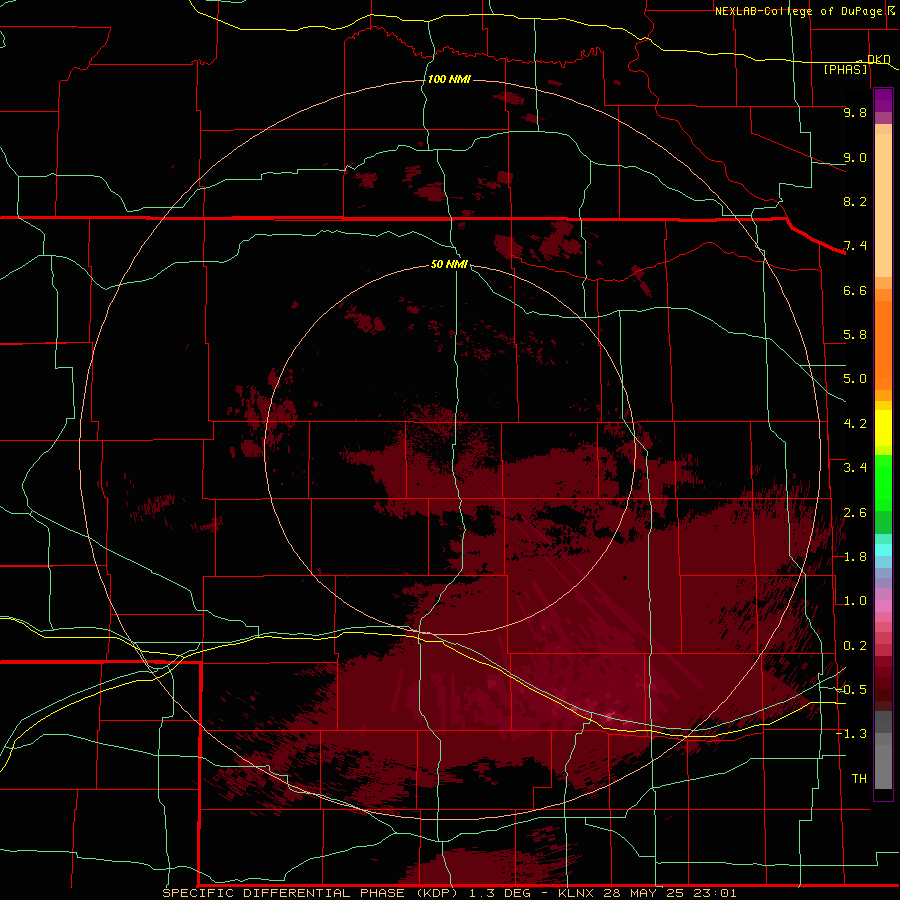Click the KLNX radar site identifier
The image size is (900, 900).
point(576,893)
